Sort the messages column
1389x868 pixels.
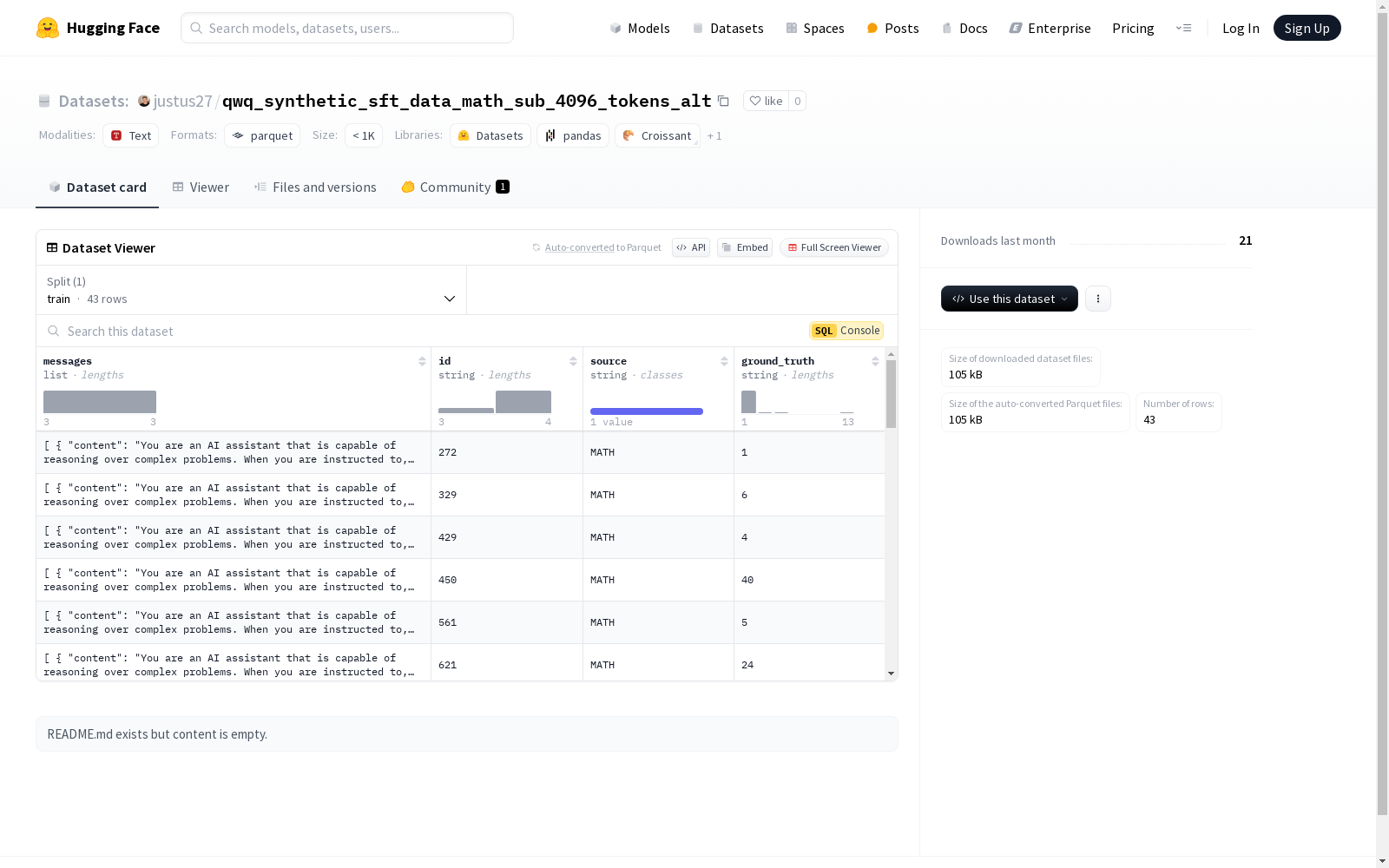pyautogui.click(x=422, y=361)
